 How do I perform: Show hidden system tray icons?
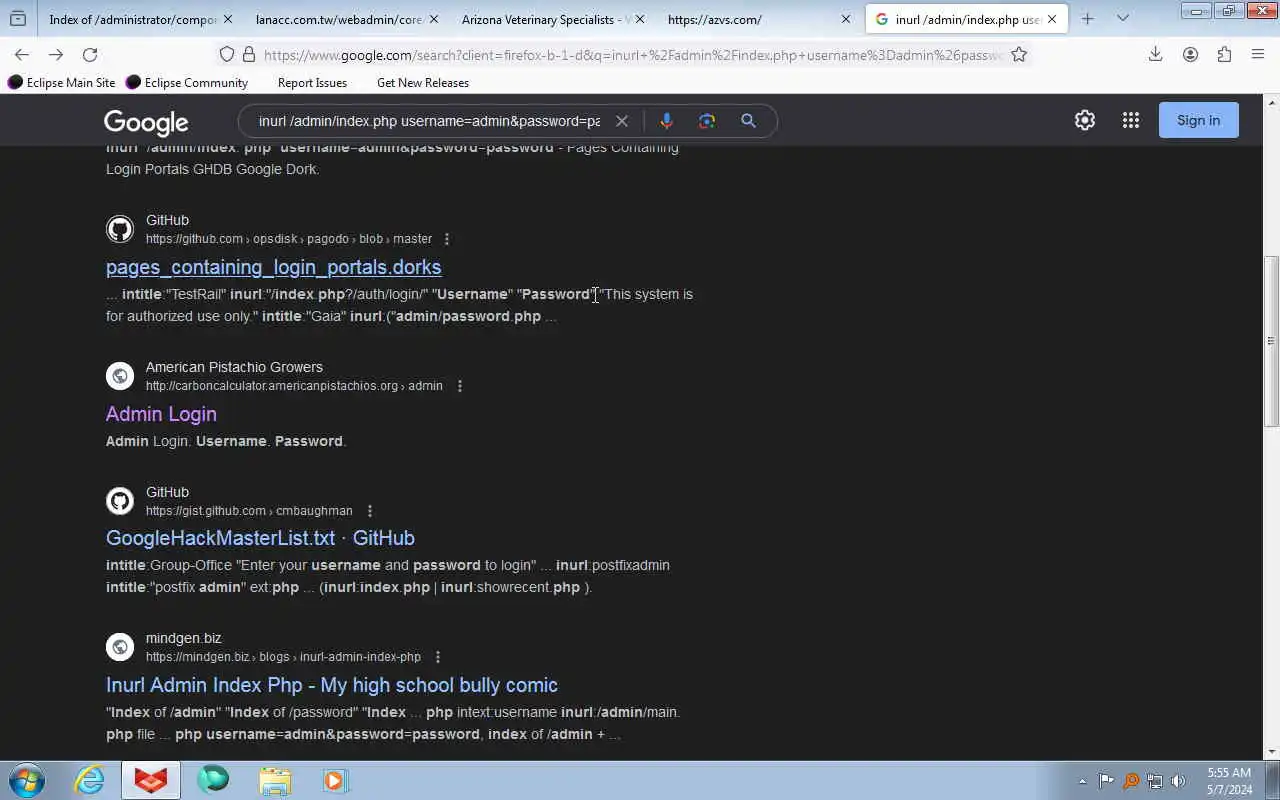[x=1082, y=781]
